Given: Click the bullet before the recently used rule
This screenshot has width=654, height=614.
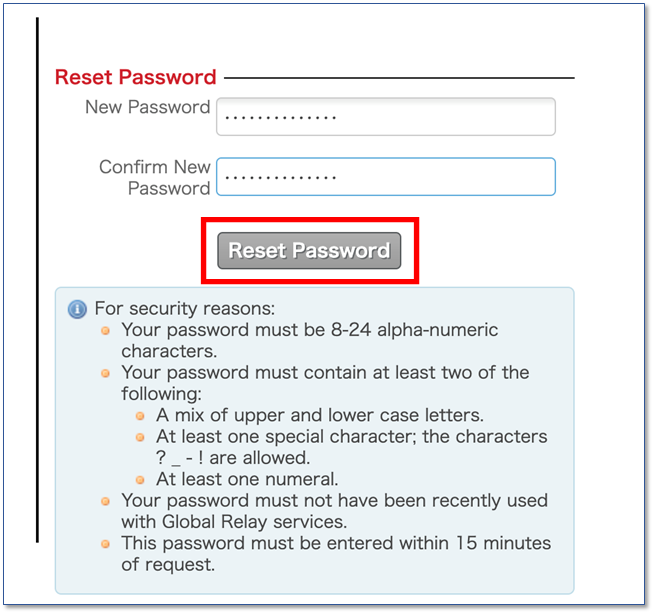Looking at the screenshot, I should click(106, 501).
